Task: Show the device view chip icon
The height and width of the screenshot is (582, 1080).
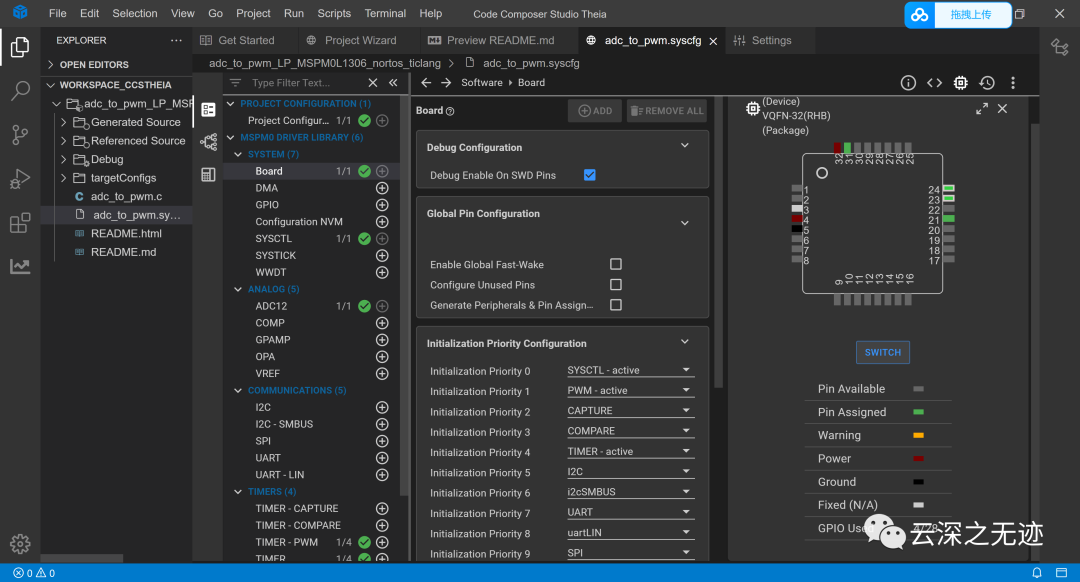Action: (x=960, y=83)
